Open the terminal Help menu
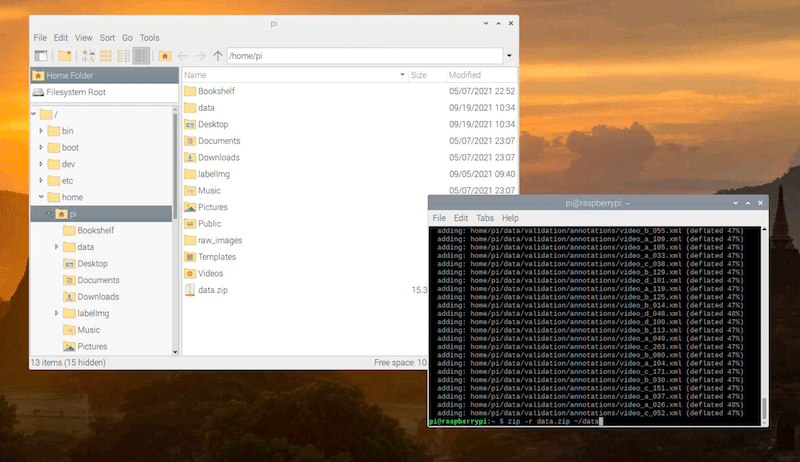Image resolution: width=800 pixels, height=462 pixels. click(510, 218)
